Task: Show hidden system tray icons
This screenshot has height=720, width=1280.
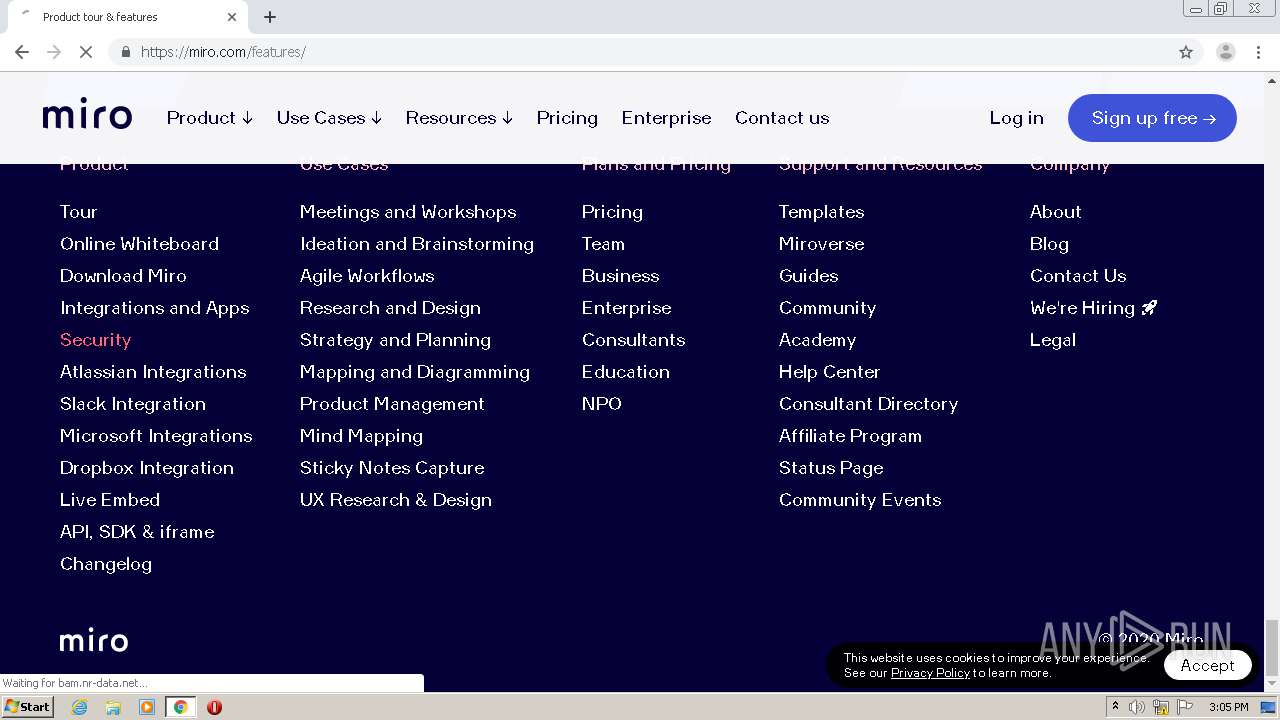Action: [1115, 707]
